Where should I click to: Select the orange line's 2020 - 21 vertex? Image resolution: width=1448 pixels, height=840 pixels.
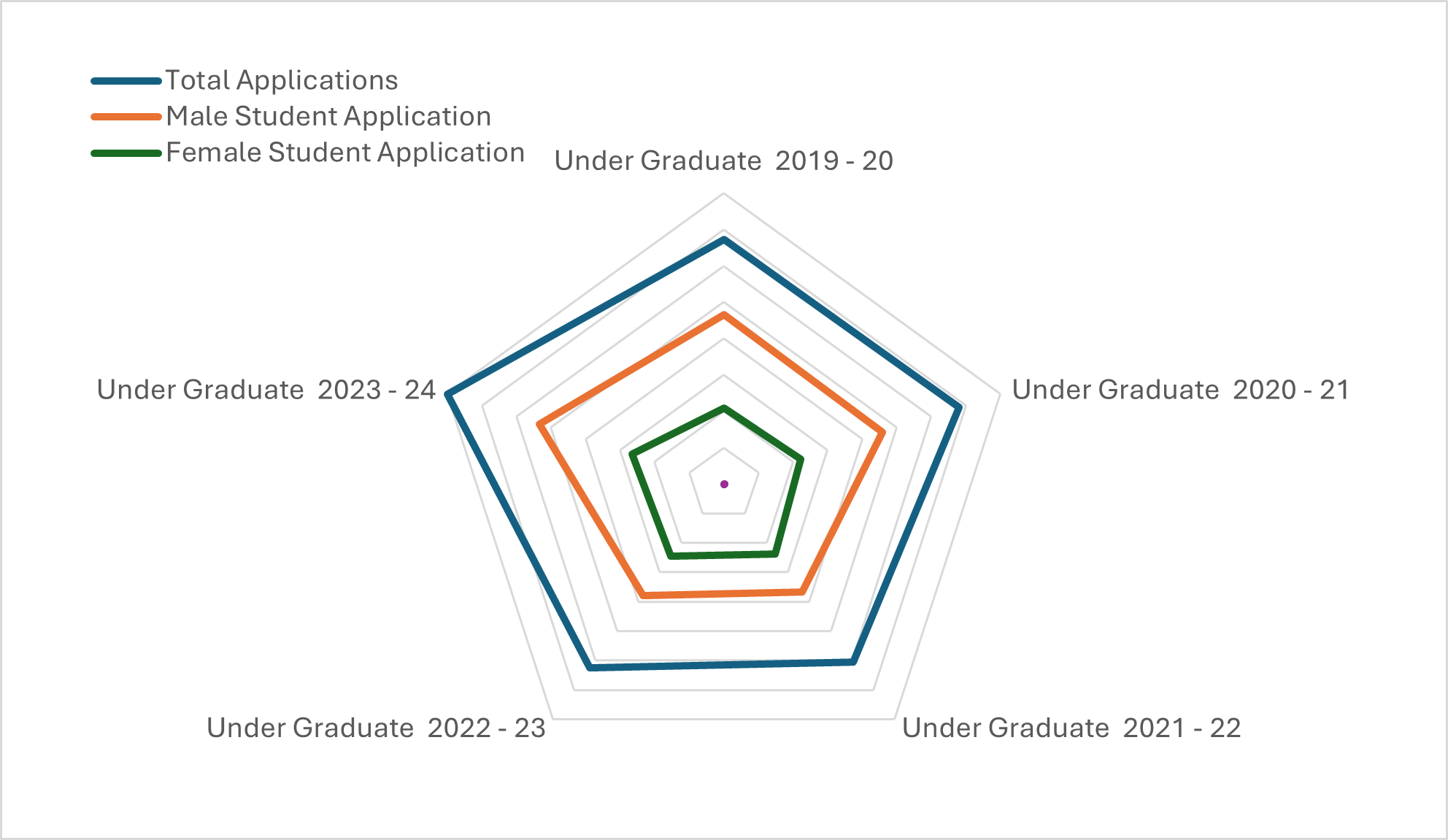pyautogui.click(x=882, y=433)
